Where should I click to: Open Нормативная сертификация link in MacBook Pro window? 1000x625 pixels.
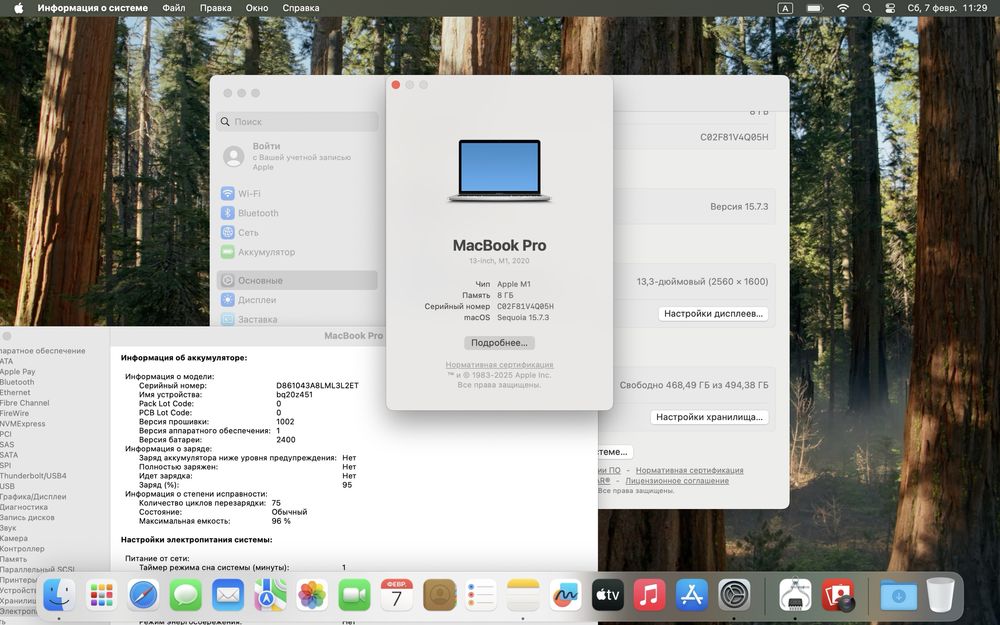pyautogui.click(x=499, y=365)
